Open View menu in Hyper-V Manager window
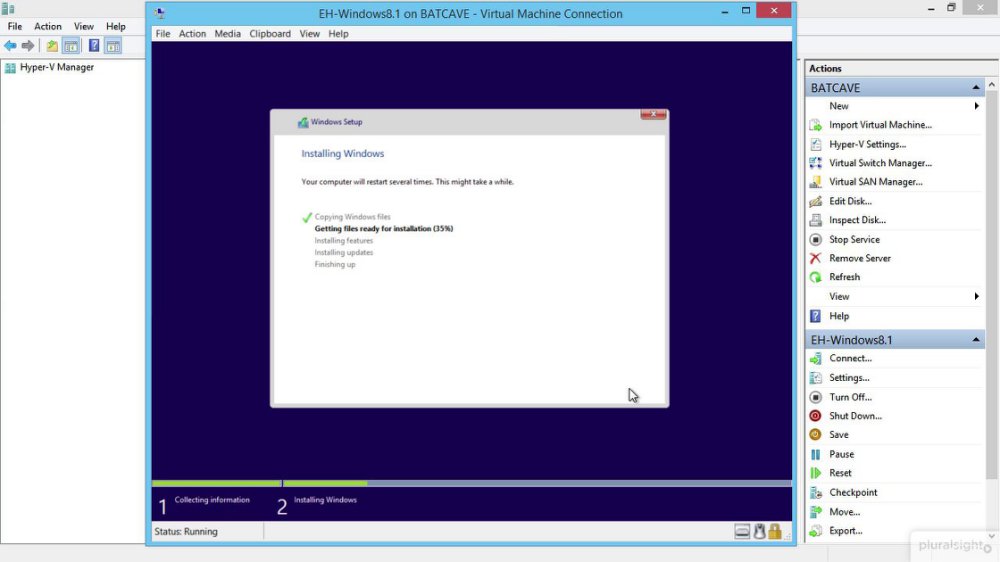 coord(84,26)
